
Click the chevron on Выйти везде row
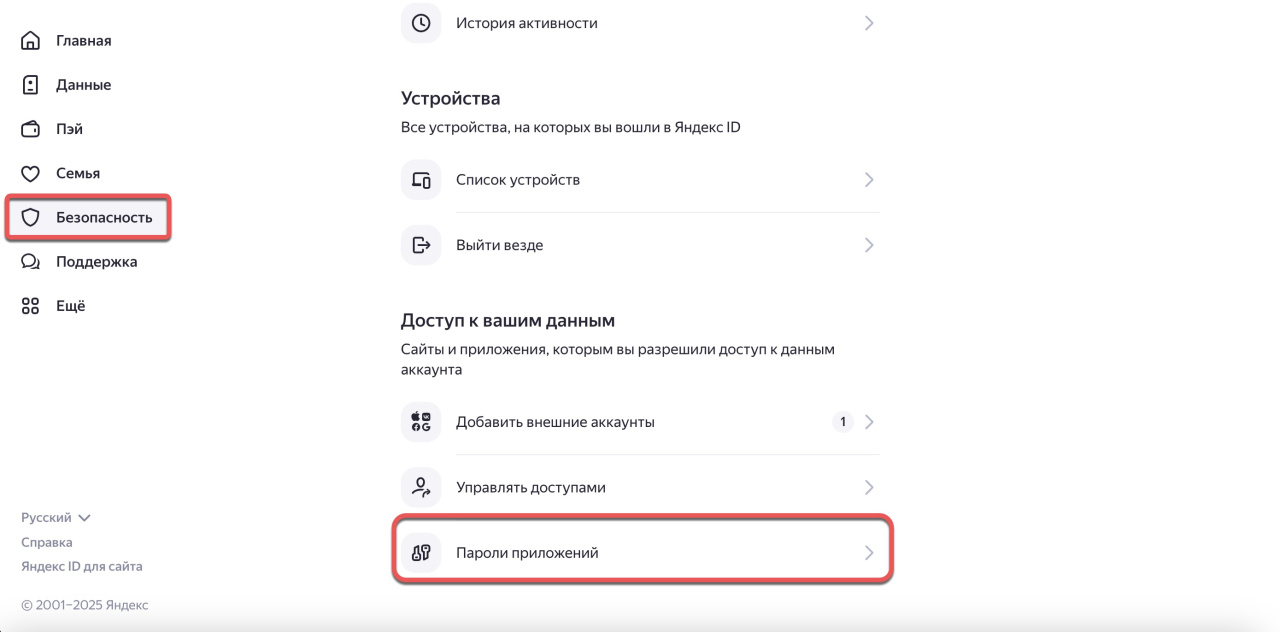[x=869, y=245]
